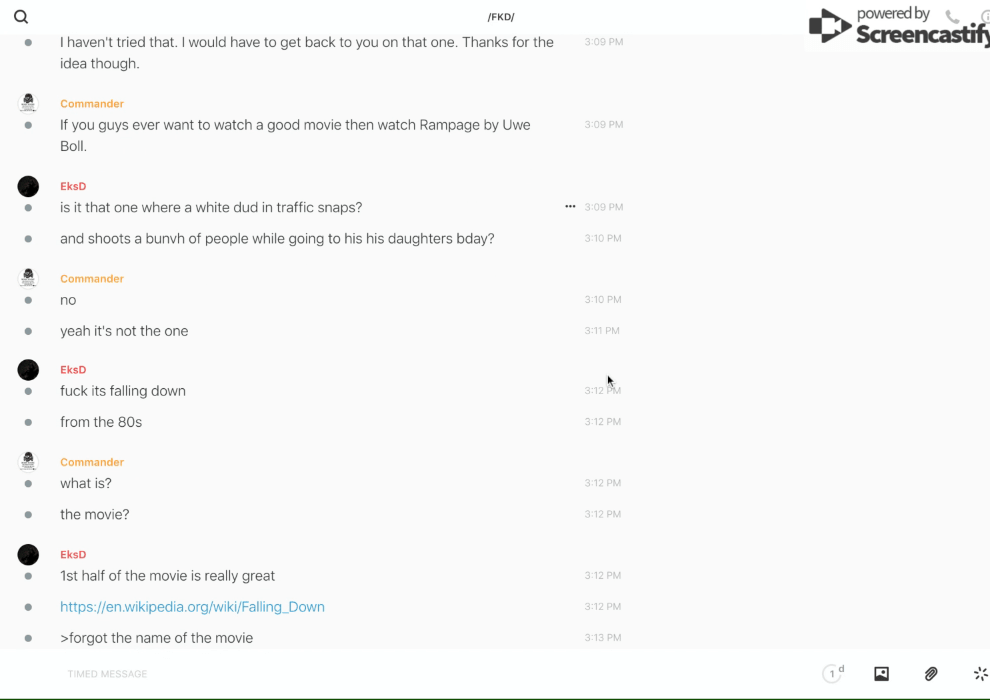
Task: Open search with the magnifier icon
Action: [21, 17]
